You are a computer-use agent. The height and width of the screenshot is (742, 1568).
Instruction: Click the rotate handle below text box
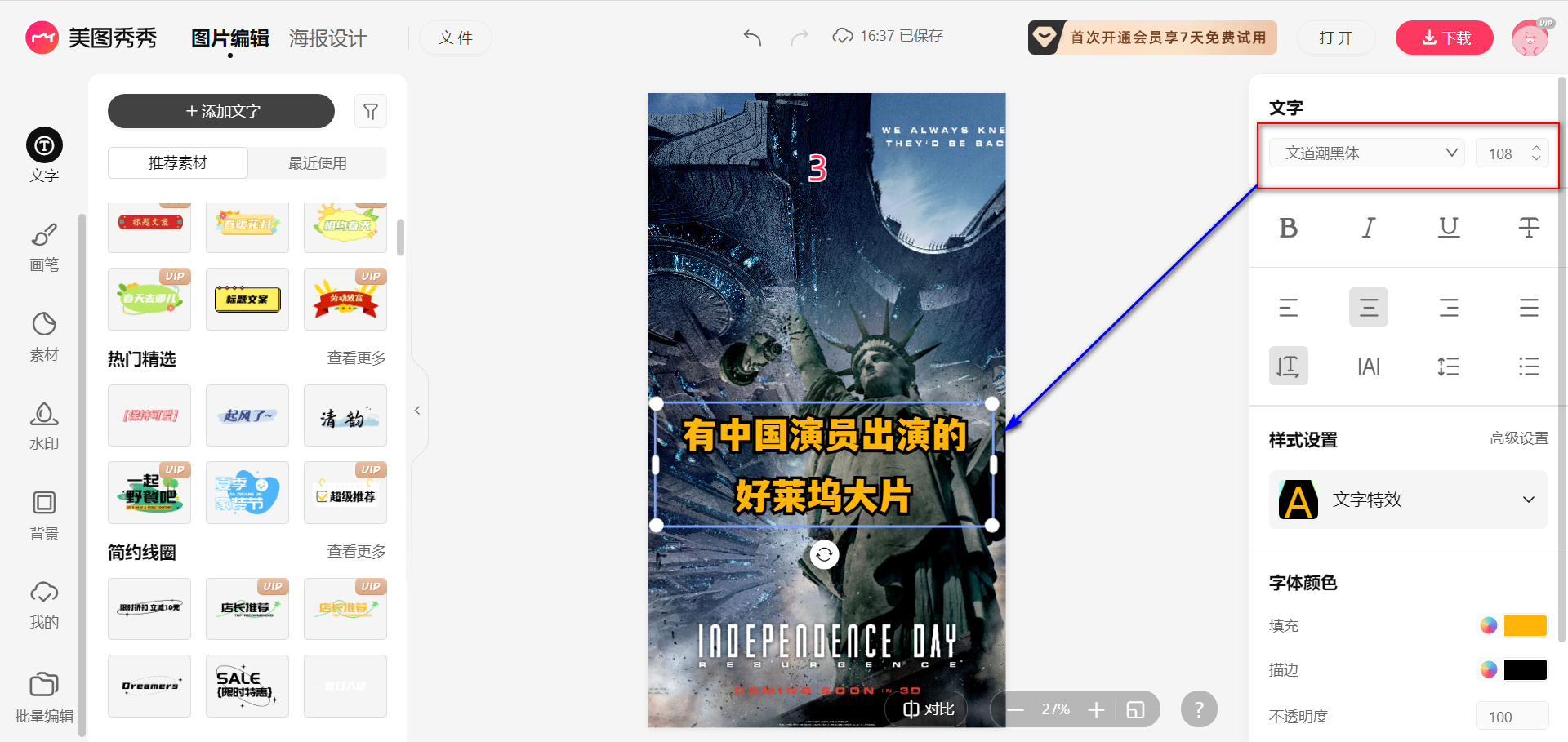coord(825,555)
